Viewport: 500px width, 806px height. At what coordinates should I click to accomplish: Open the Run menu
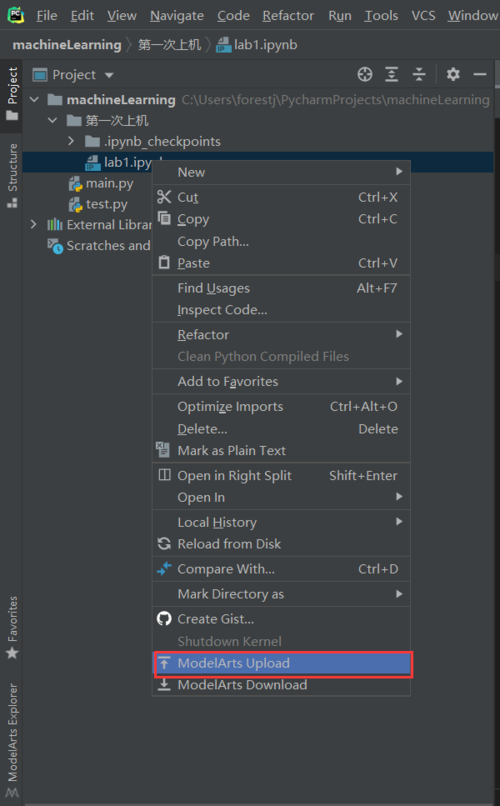(340, 16)
